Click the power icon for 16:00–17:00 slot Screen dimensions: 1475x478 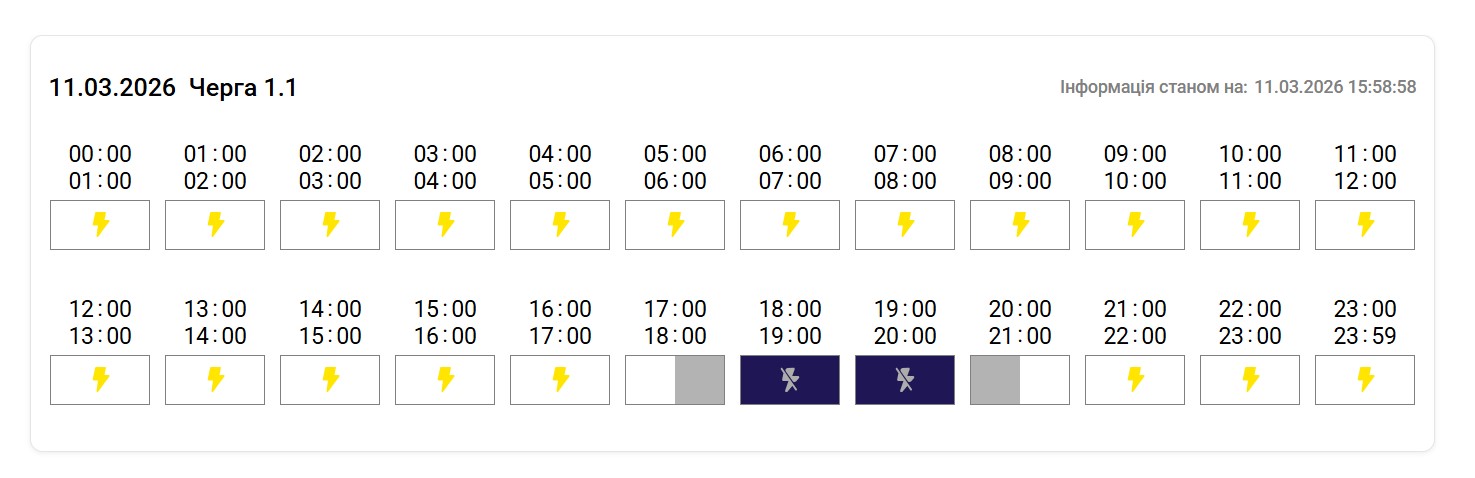click(560, 379)
